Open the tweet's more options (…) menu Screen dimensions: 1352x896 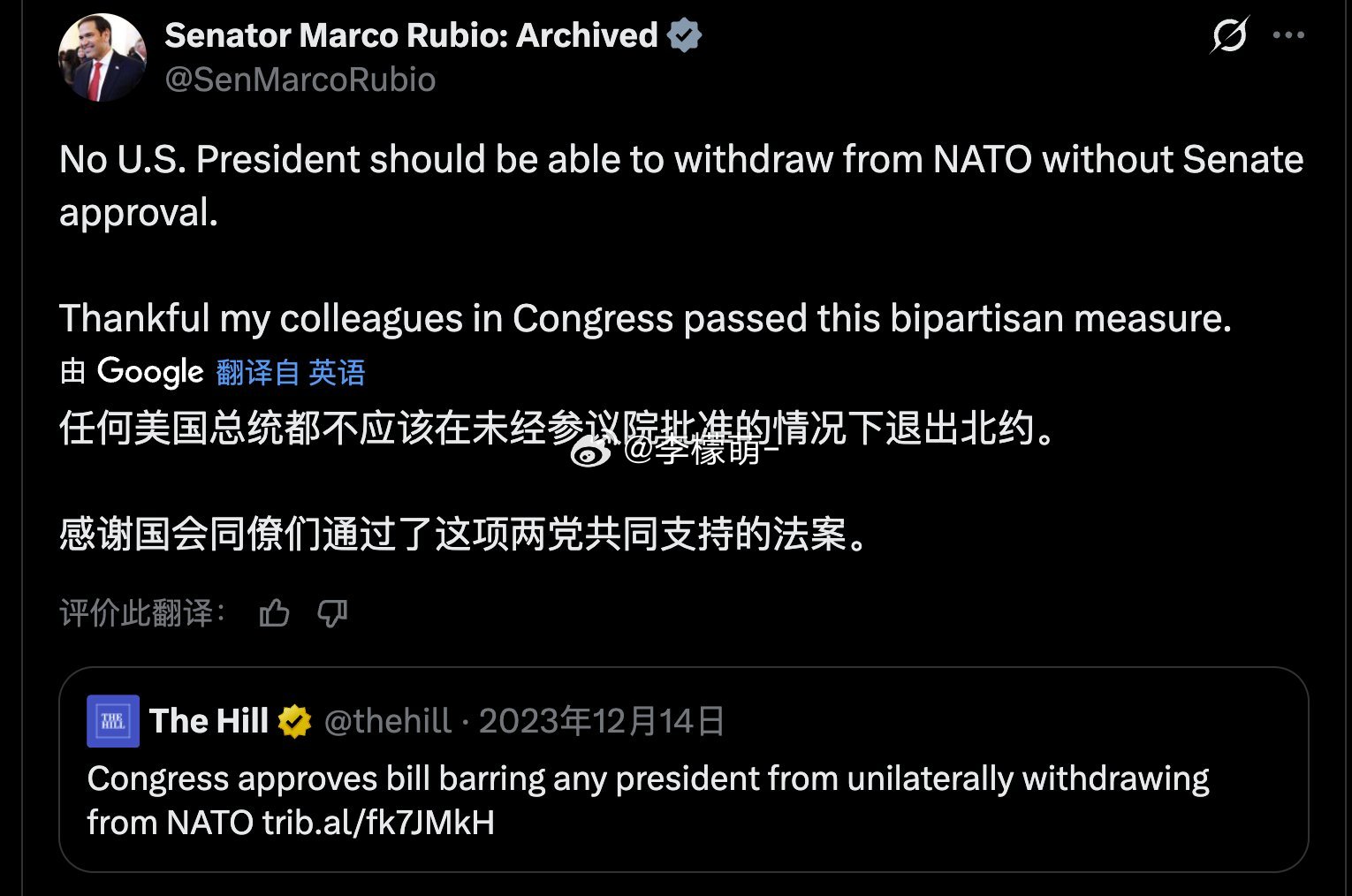(1288, 34)
